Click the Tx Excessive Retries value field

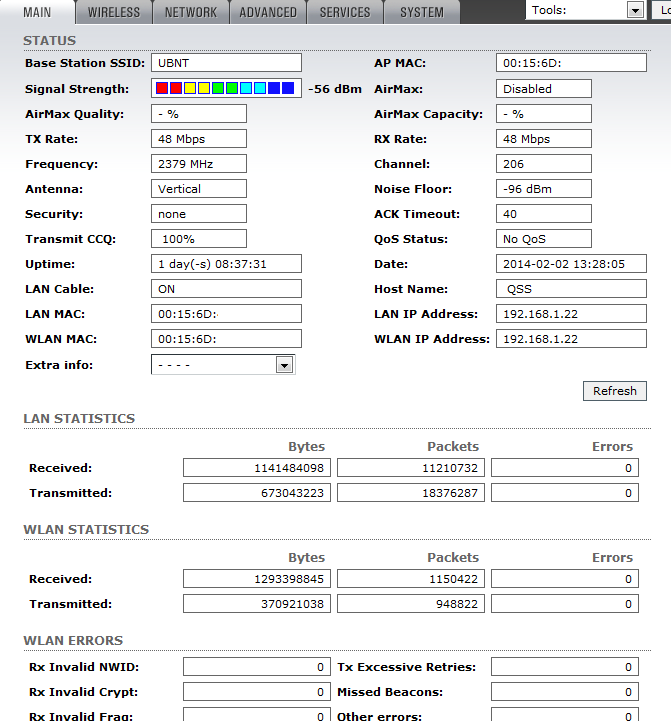(565, 666)
